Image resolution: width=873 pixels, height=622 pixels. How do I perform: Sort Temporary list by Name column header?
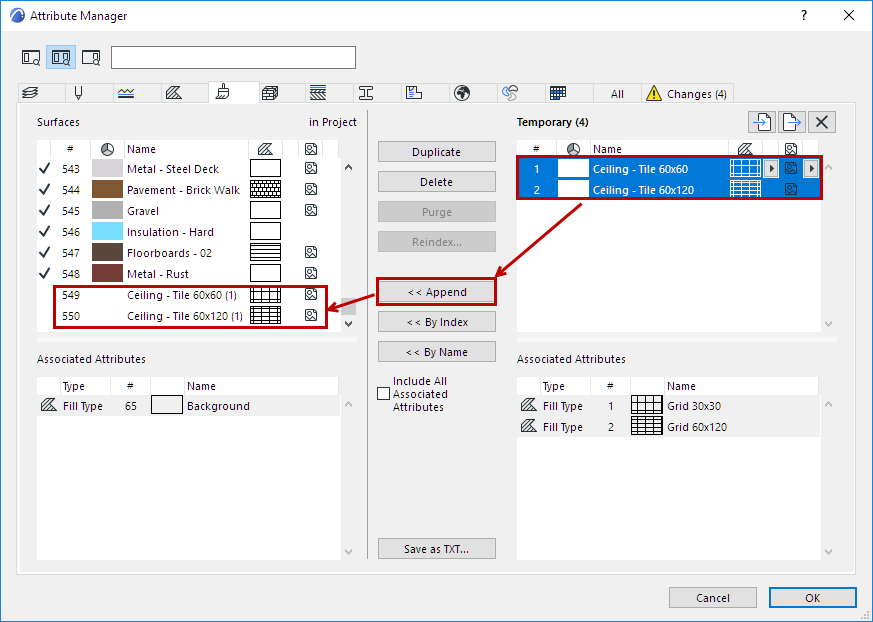[x=659, y=149]
